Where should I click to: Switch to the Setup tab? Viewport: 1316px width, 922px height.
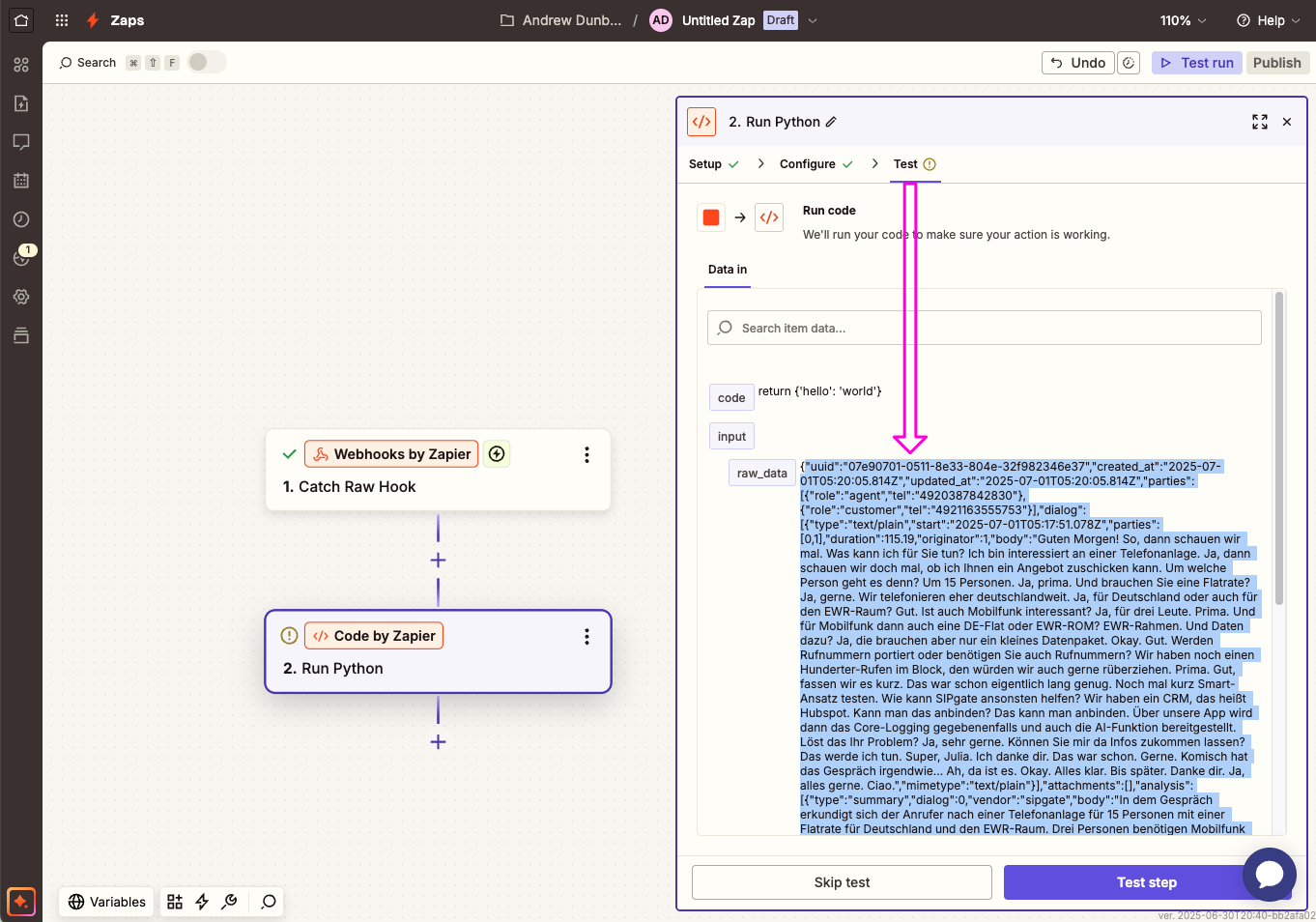714,164
